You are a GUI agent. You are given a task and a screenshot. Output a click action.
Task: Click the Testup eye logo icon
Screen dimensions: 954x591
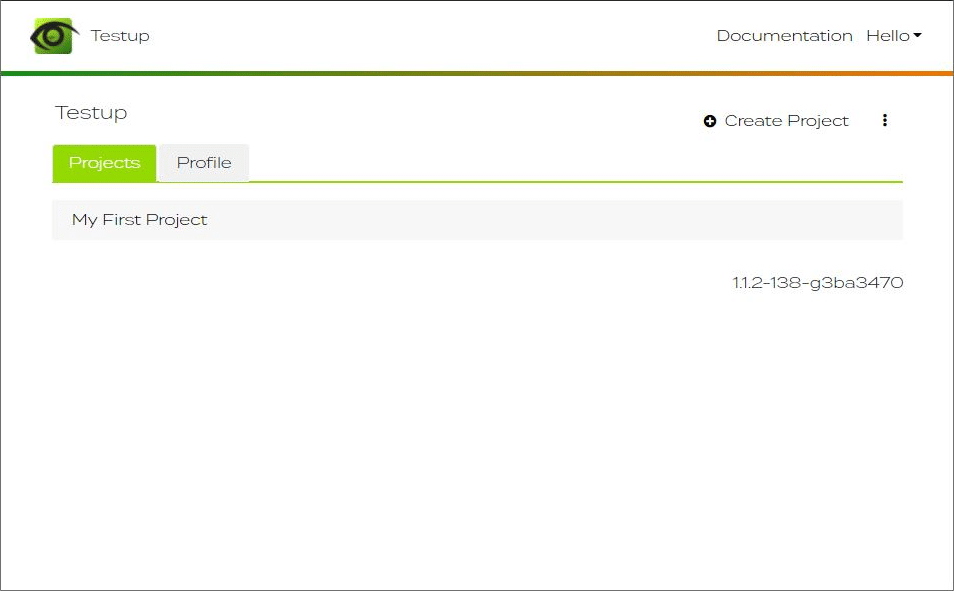point(54,36)
